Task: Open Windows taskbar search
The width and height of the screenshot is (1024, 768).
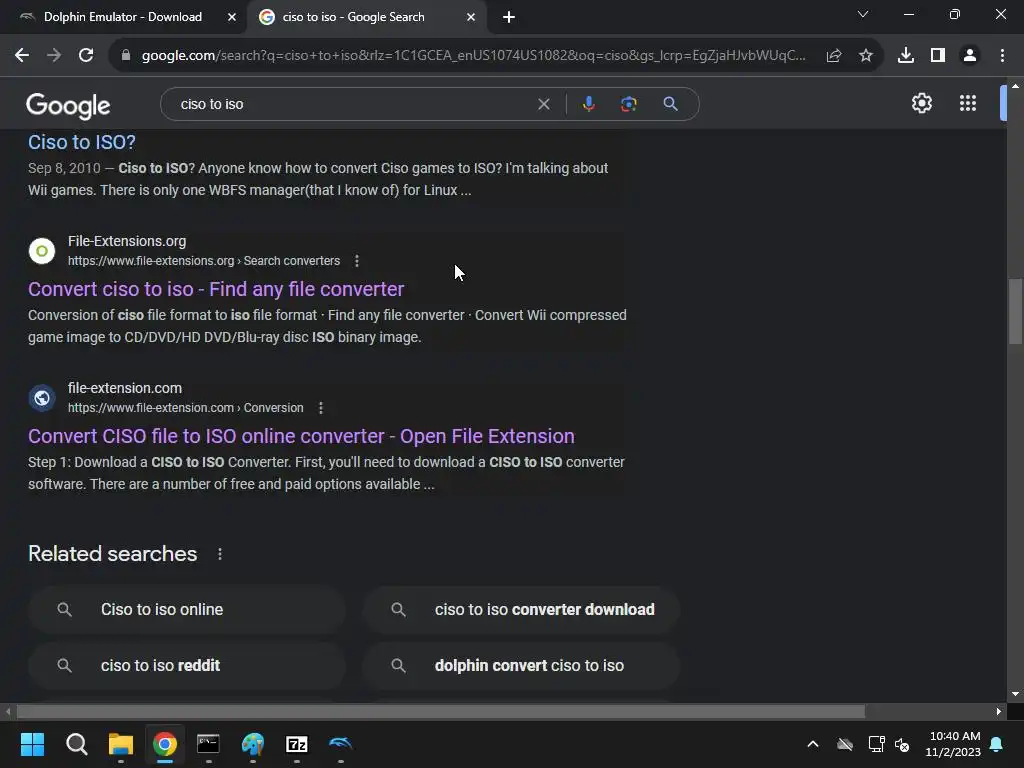Action: (76, 744)
